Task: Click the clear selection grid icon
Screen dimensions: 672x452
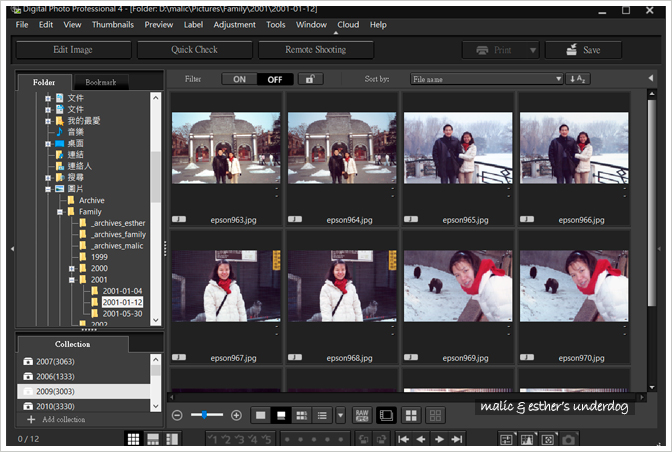Action: 435,415
